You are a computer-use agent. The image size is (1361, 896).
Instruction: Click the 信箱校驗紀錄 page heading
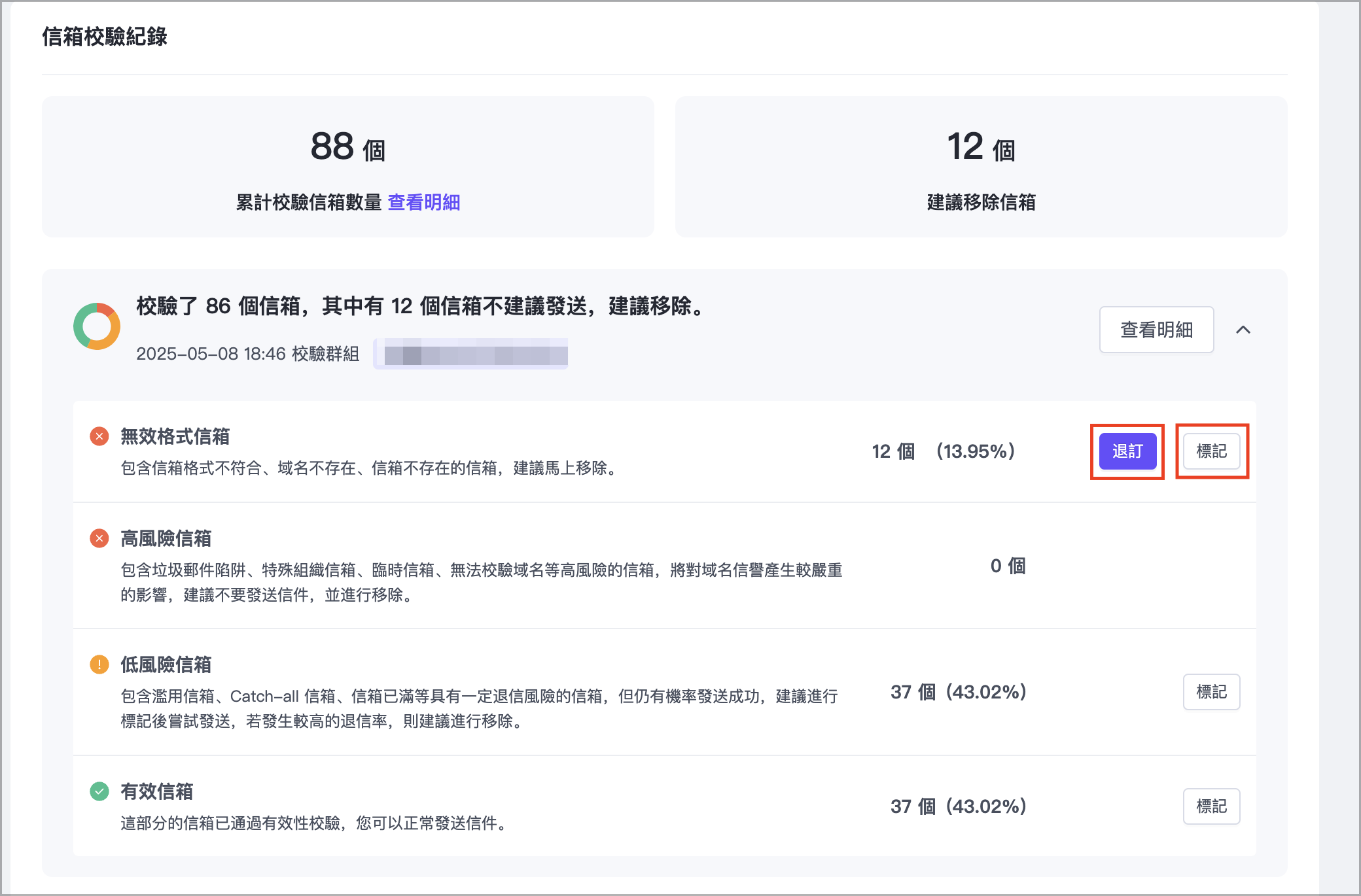(x=105, y=37)
